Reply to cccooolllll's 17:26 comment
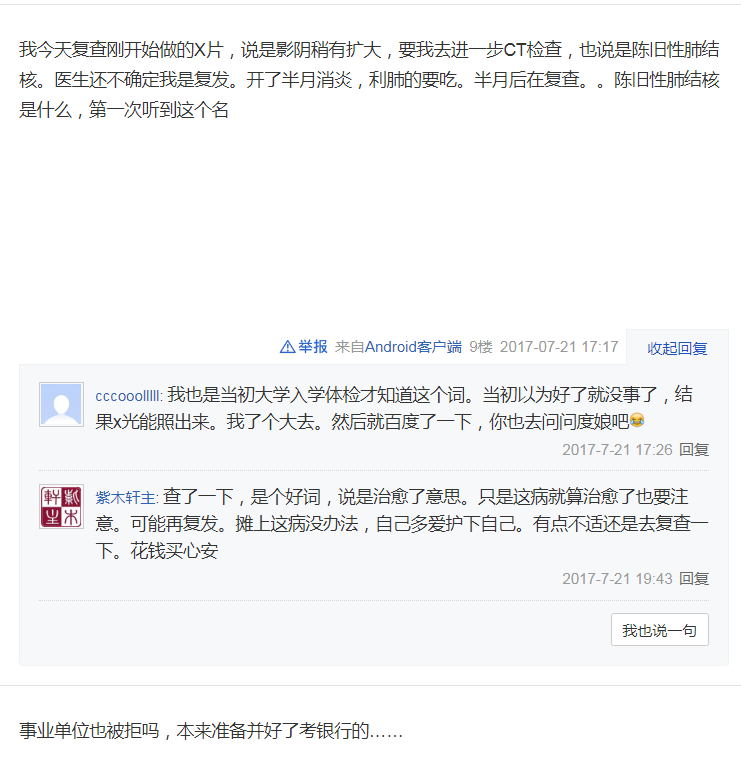Viewport: 741px width, 765px height. 694,449
